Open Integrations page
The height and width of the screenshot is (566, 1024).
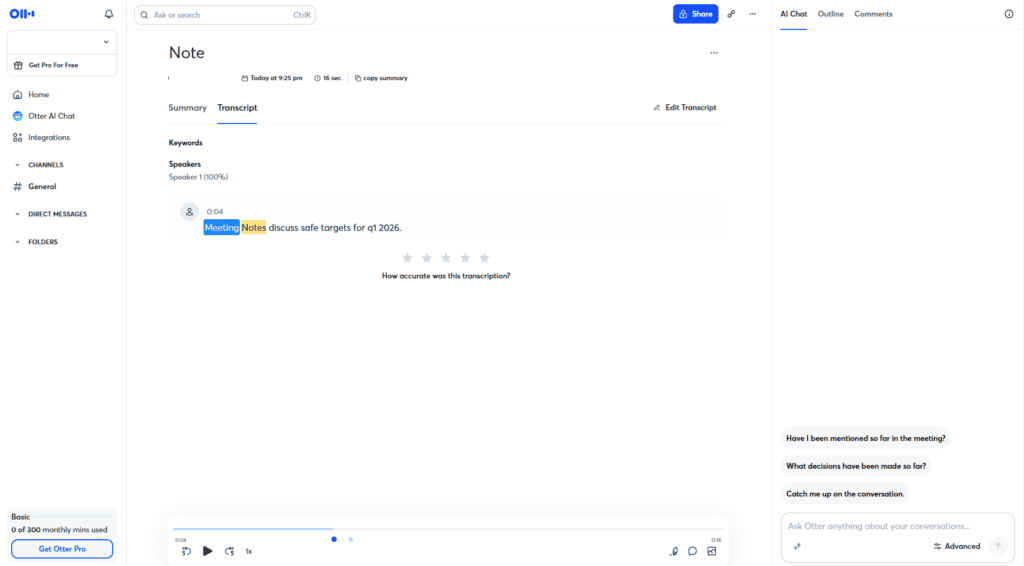(48, 138)
